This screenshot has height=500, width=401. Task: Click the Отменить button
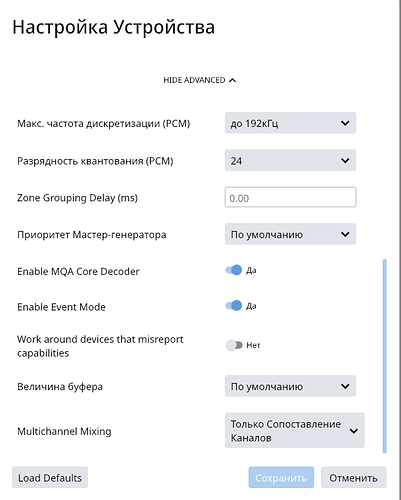pos(353,477)
